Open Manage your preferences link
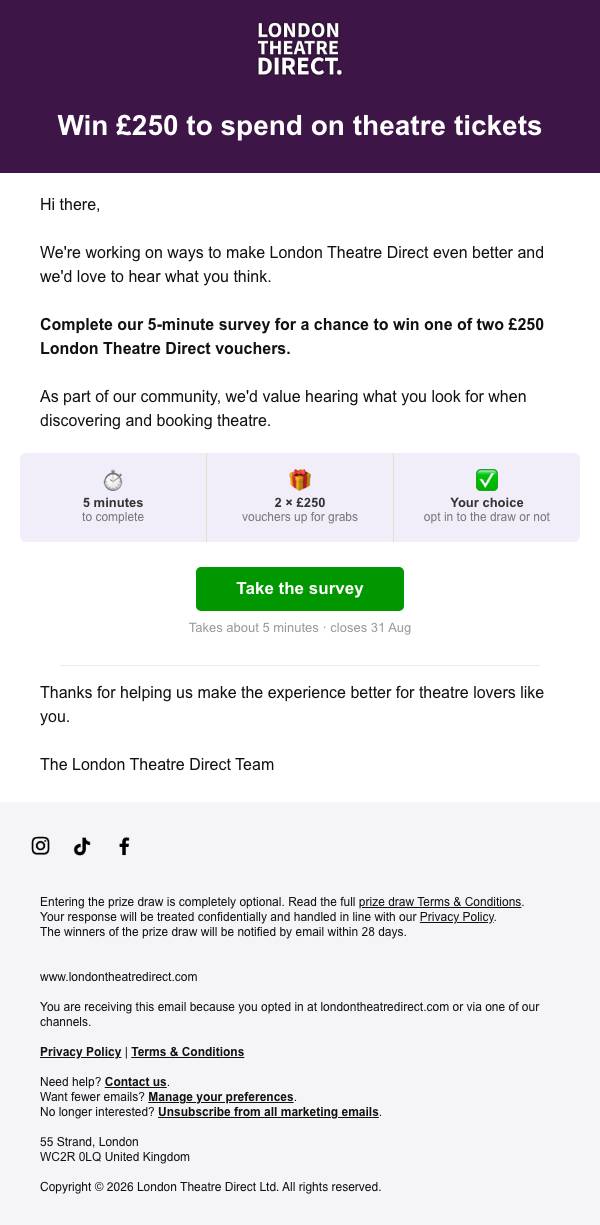This screenshot has width=600, height=1225. (221, 1097)
